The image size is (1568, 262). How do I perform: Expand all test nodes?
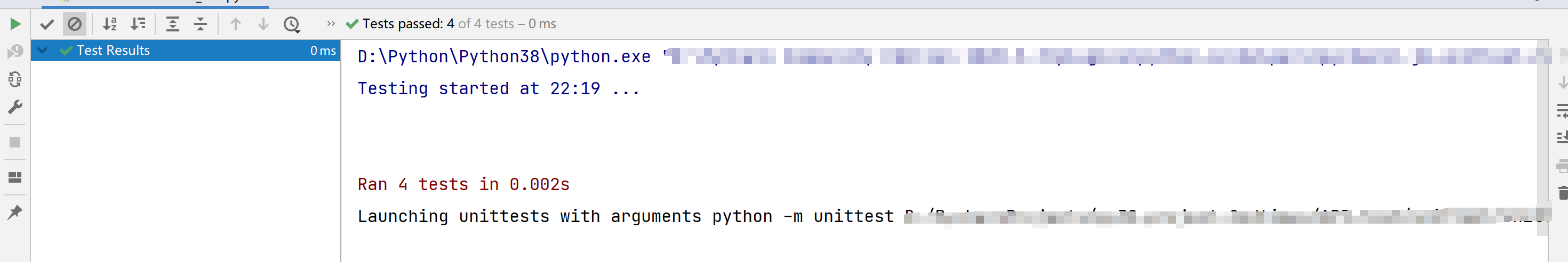pos(173,24)
